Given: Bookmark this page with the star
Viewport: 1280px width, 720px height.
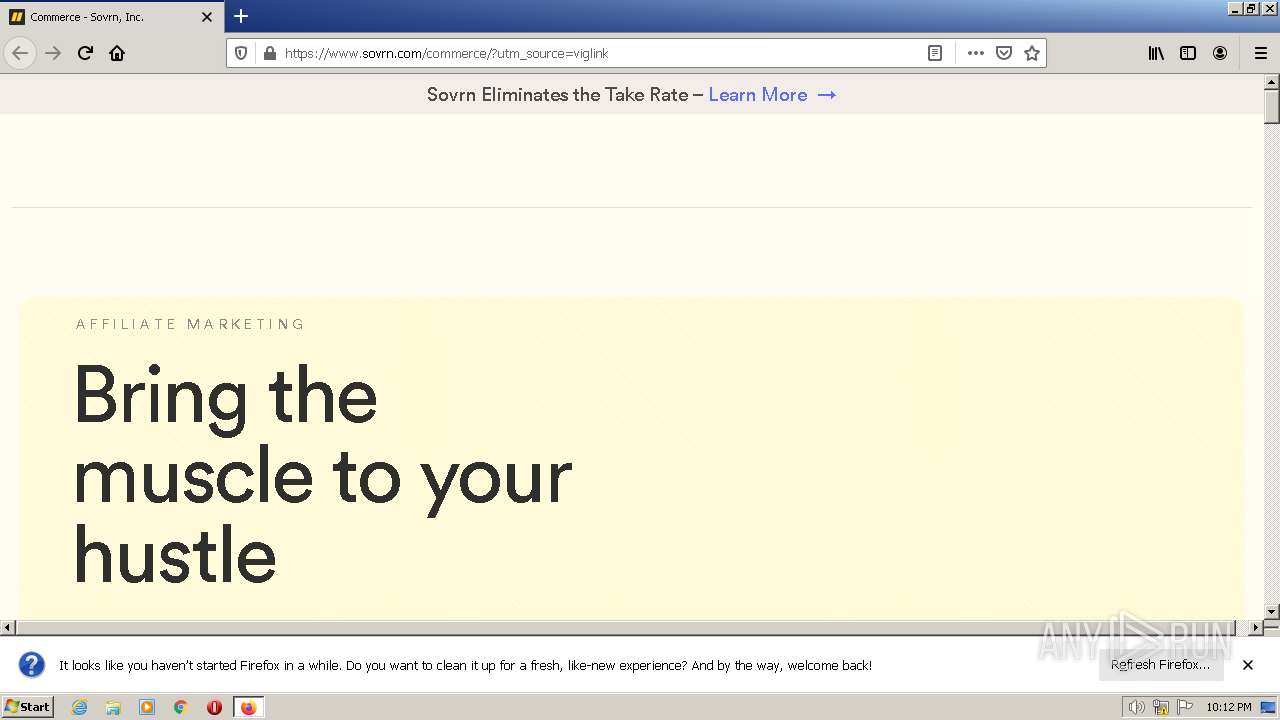Looking at the screenshot, I should (x=1032, y=53).
